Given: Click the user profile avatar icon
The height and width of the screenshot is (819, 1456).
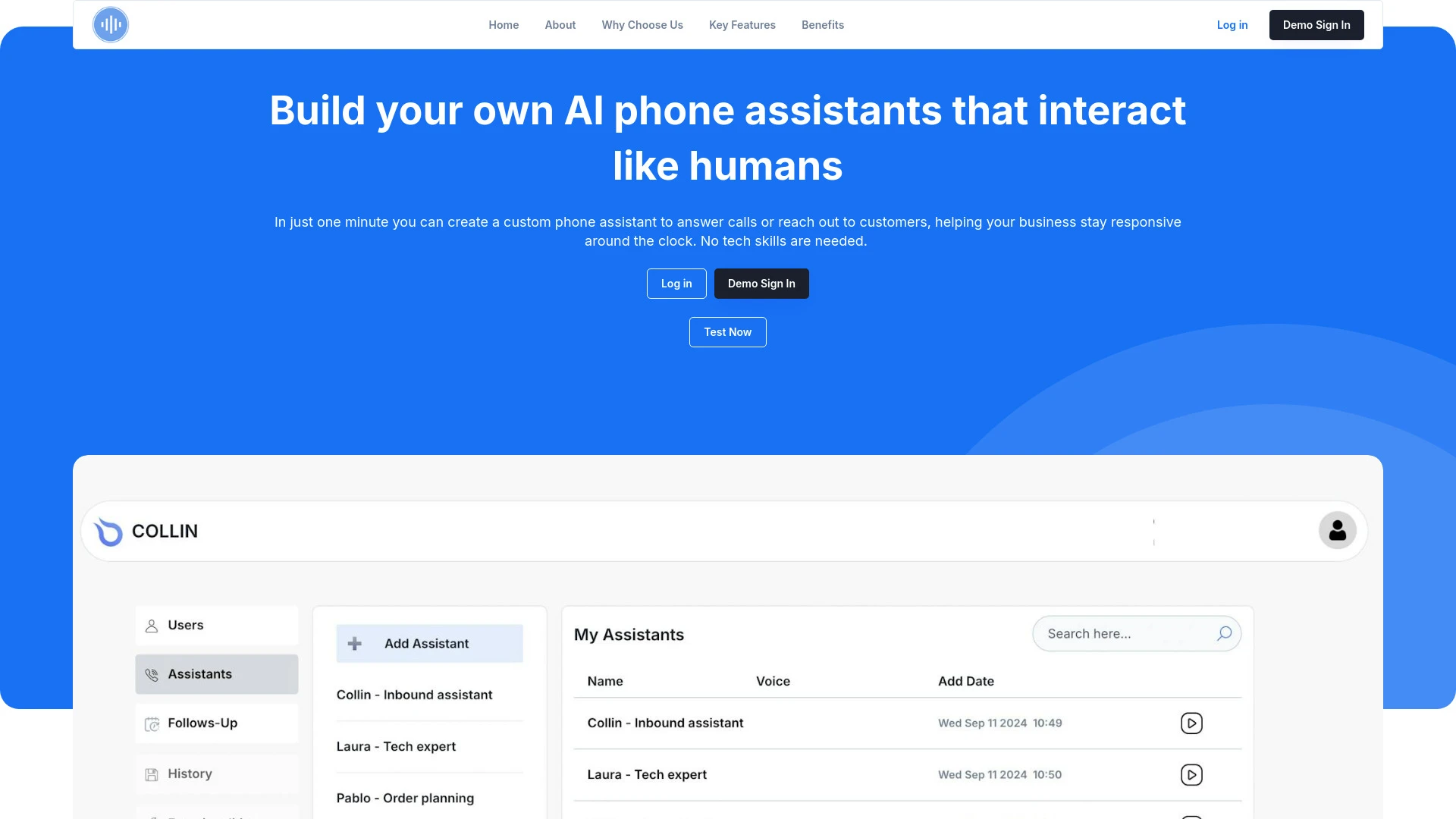Looking at the screenshot, I should [1337, 530].
